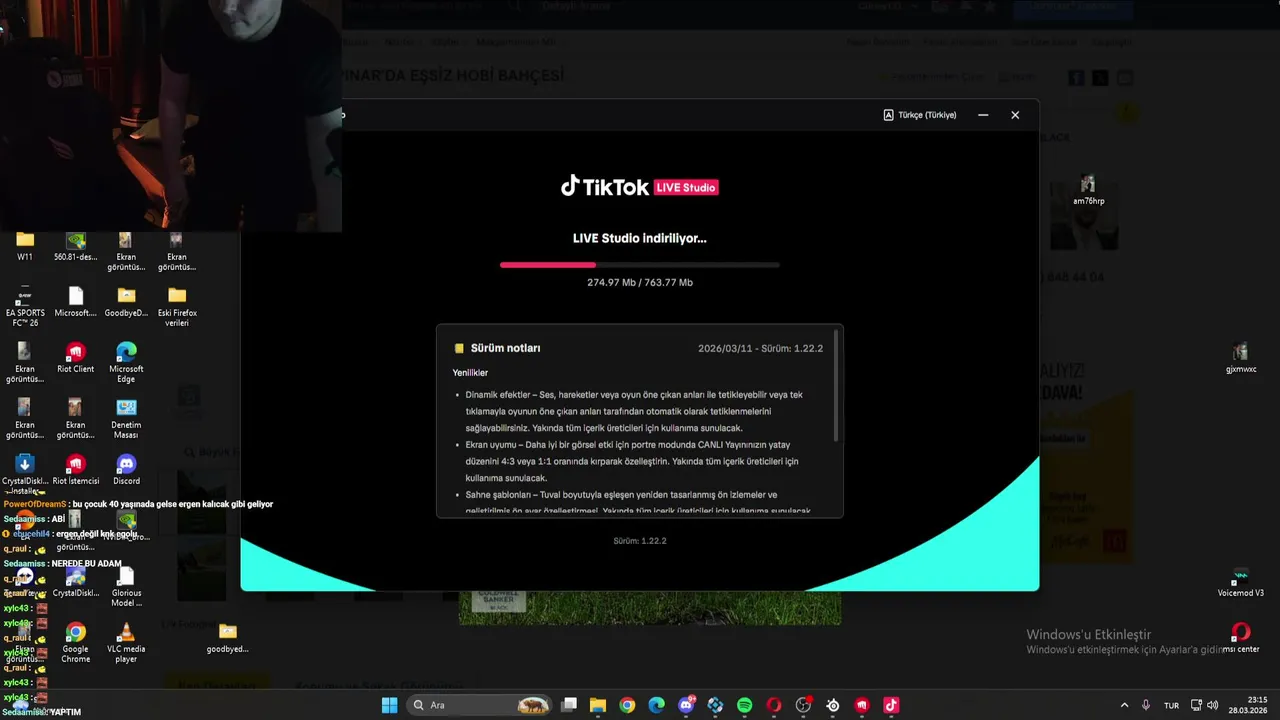Close the TikTok LIVE Studio installer

[1015, 115]
